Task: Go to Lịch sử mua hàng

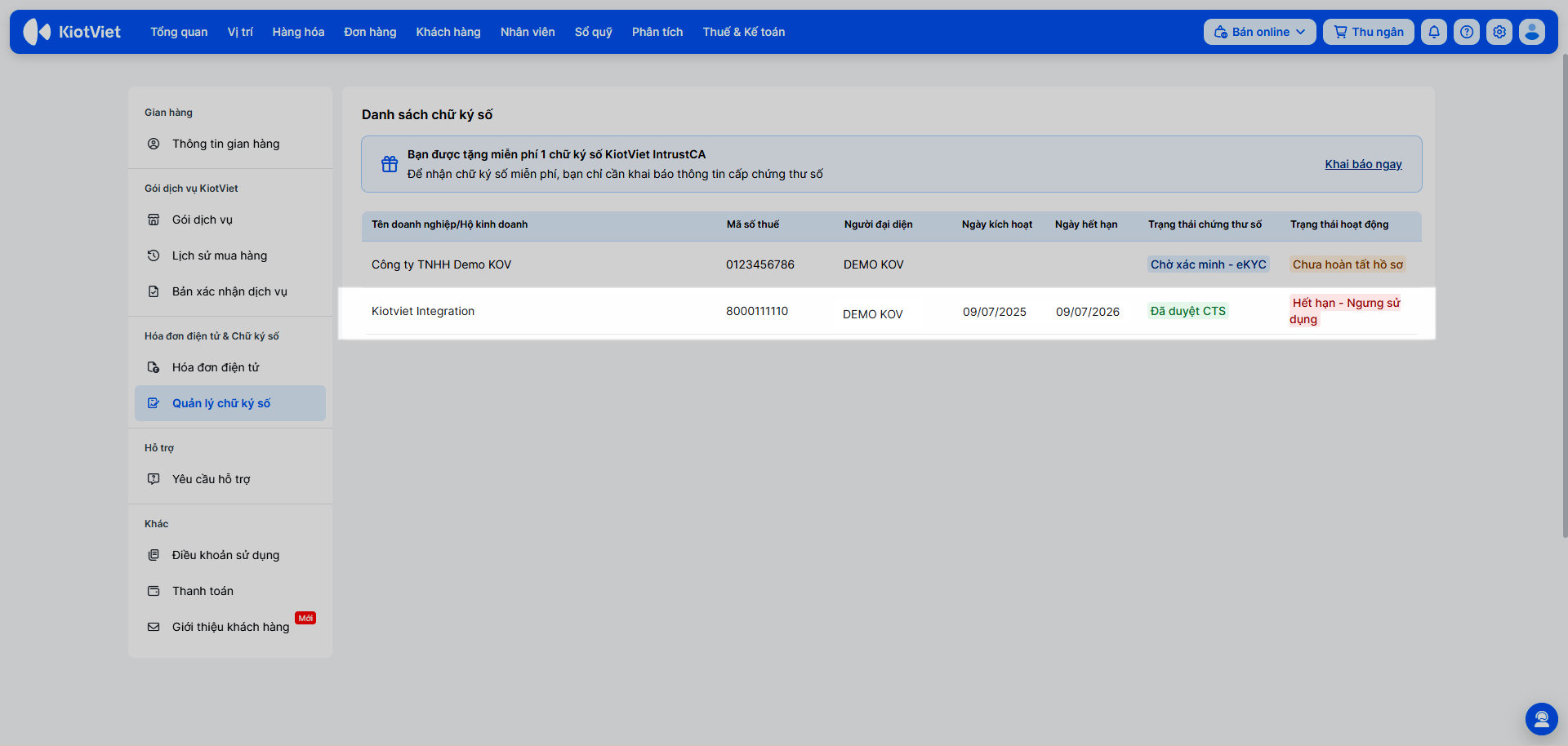Action: point(230,255)
